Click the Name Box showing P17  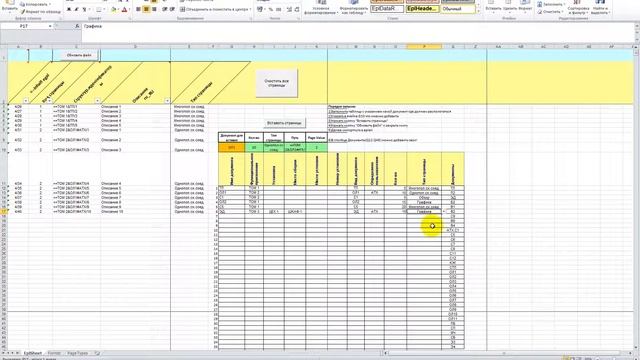pyautogui.click(x=24, y=26)
